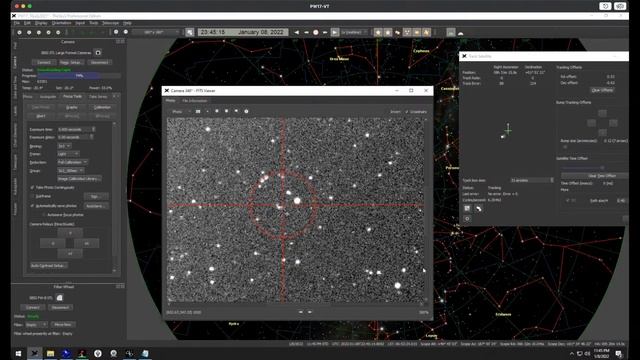Click Image Calibration Library button
The height and width of the screenshot is (360, 640).
click(x=79, y=179)
